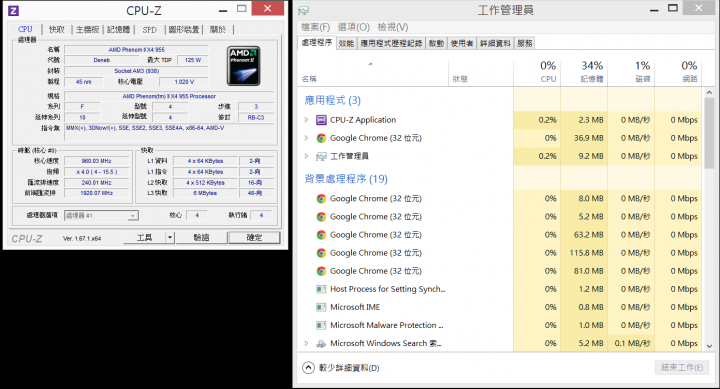Switch to the 應用程式歷程記錄 tab
This screenshot has width=720, height=389.
[391, 43]
